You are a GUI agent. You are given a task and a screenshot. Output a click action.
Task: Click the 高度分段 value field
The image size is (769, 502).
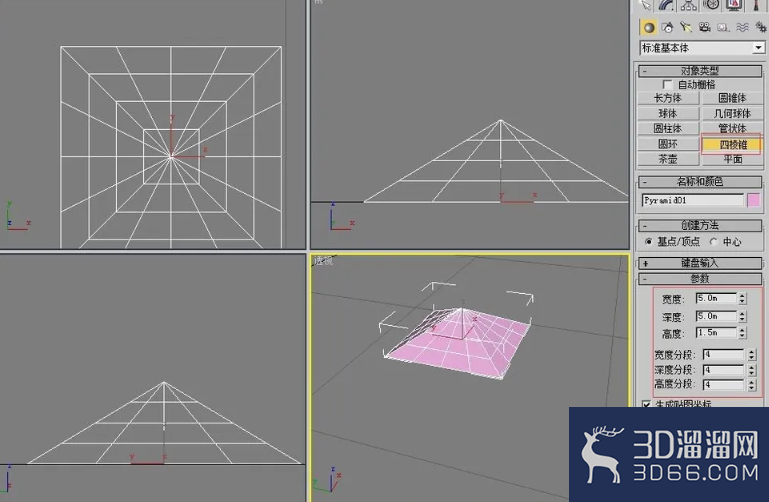click(x=723, y=384)
